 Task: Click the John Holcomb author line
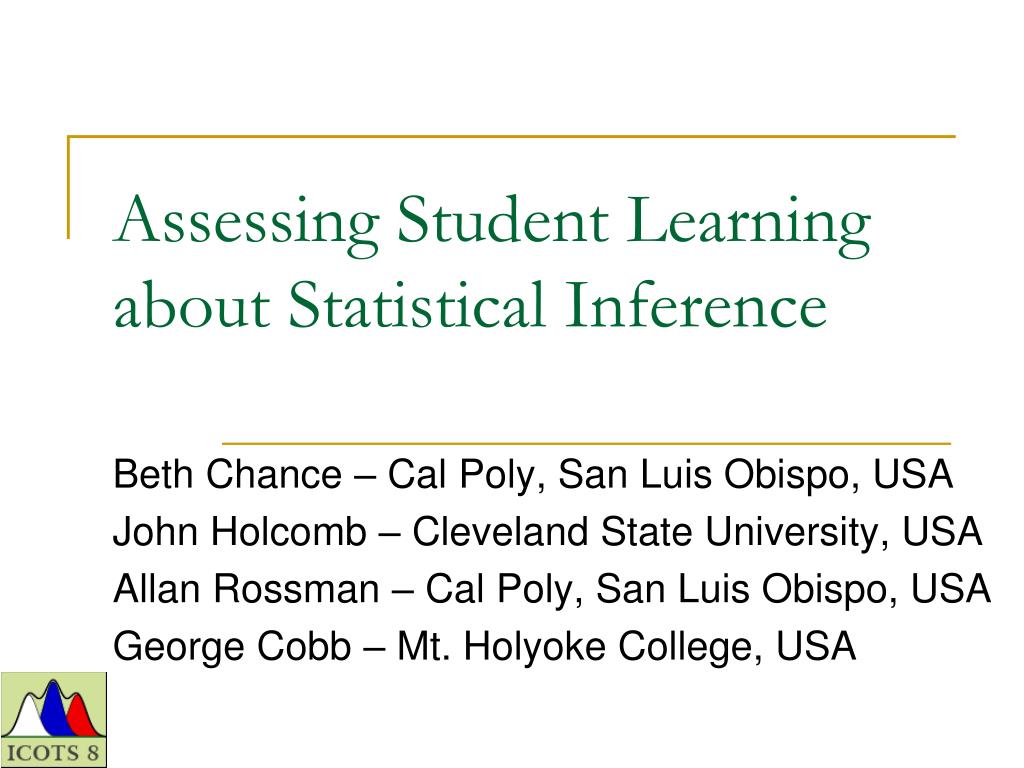(x=548, y=533)
